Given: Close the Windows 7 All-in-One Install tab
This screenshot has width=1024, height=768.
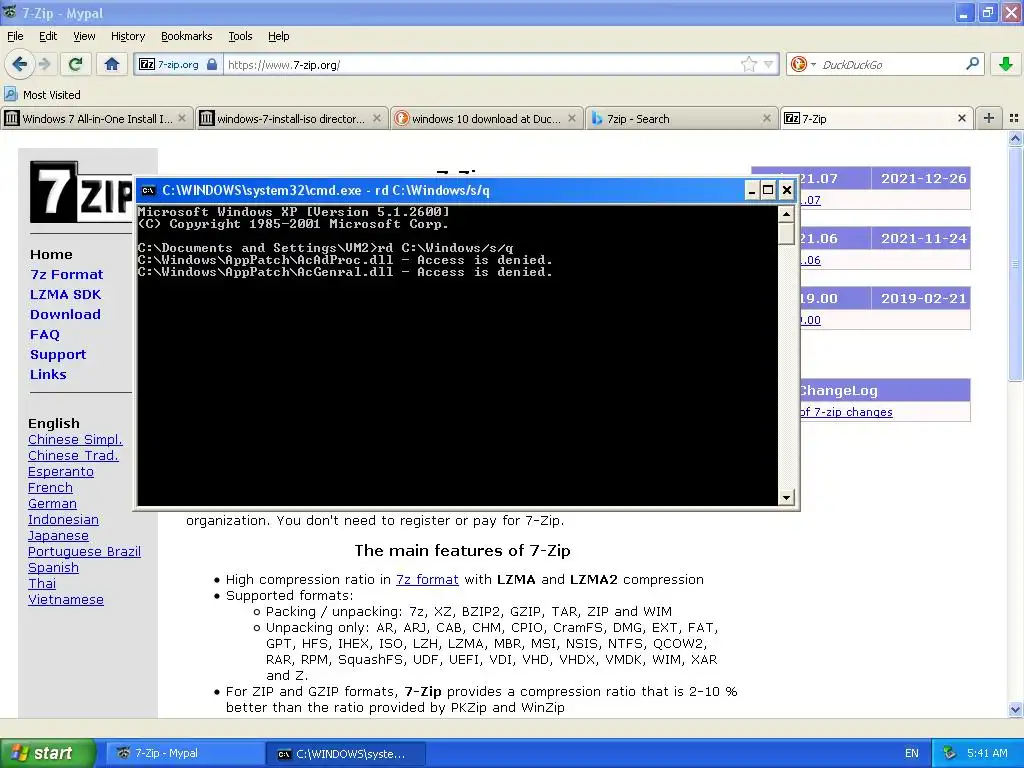Looking at the screenshot, I should pyautogui.click(x=182, y=118).
